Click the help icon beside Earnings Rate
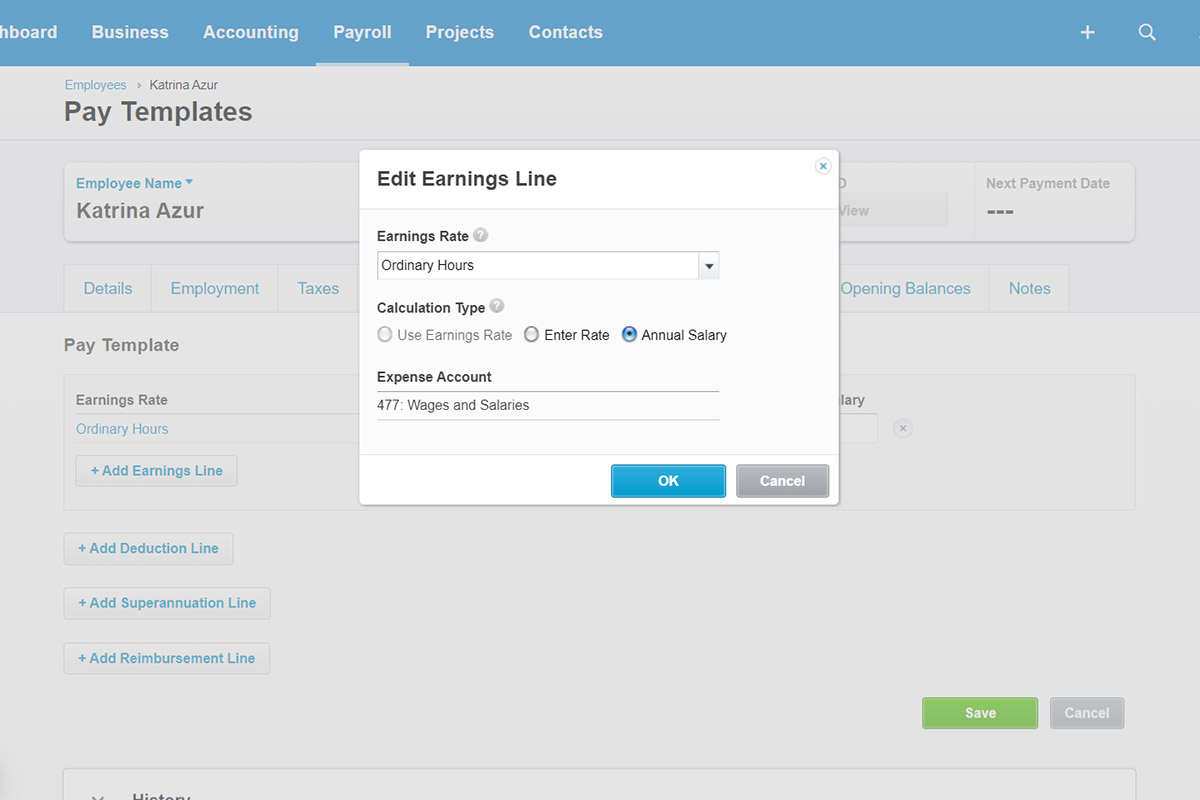This screenshot has width=1200, height=800. tap(480, 235)
